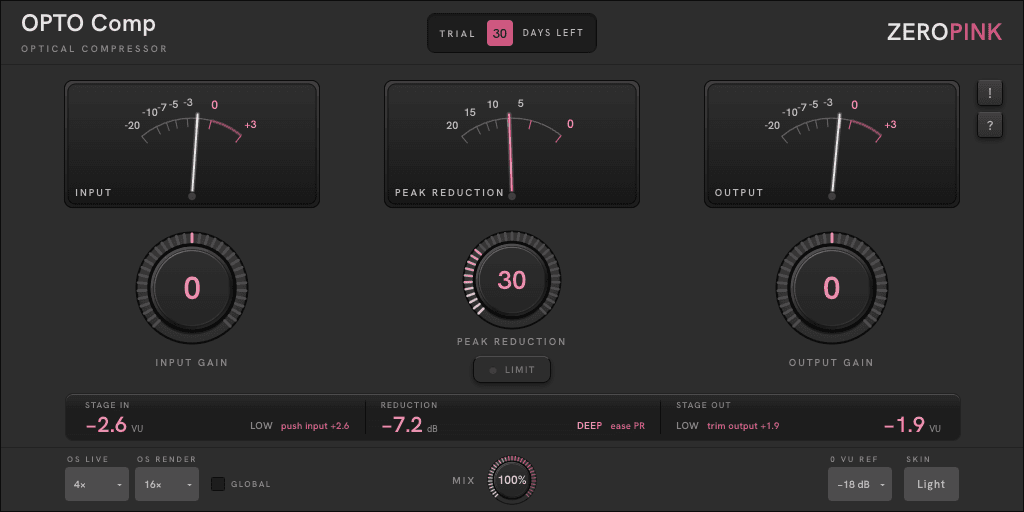Click the 'ease PR' suggestion text
This screenshot has height=512, width=1024.
628,426
